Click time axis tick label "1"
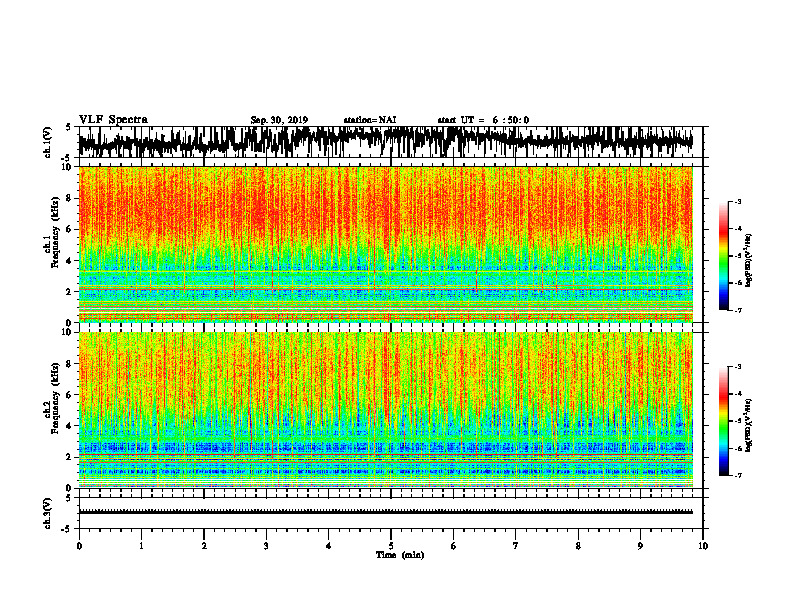 click(x=141, y=546)
